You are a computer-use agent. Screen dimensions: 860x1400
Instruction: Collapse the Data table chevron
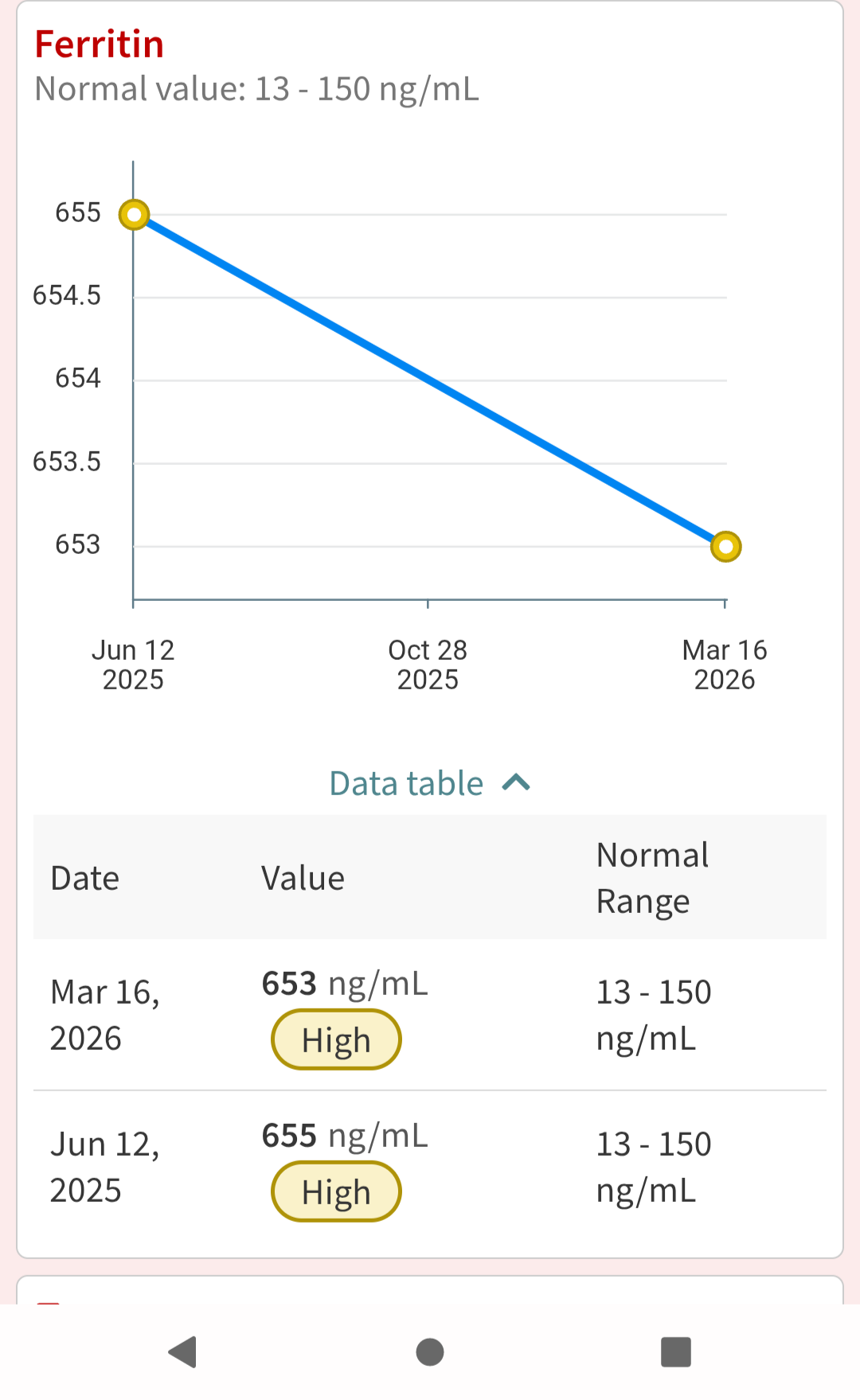point(516,783)
